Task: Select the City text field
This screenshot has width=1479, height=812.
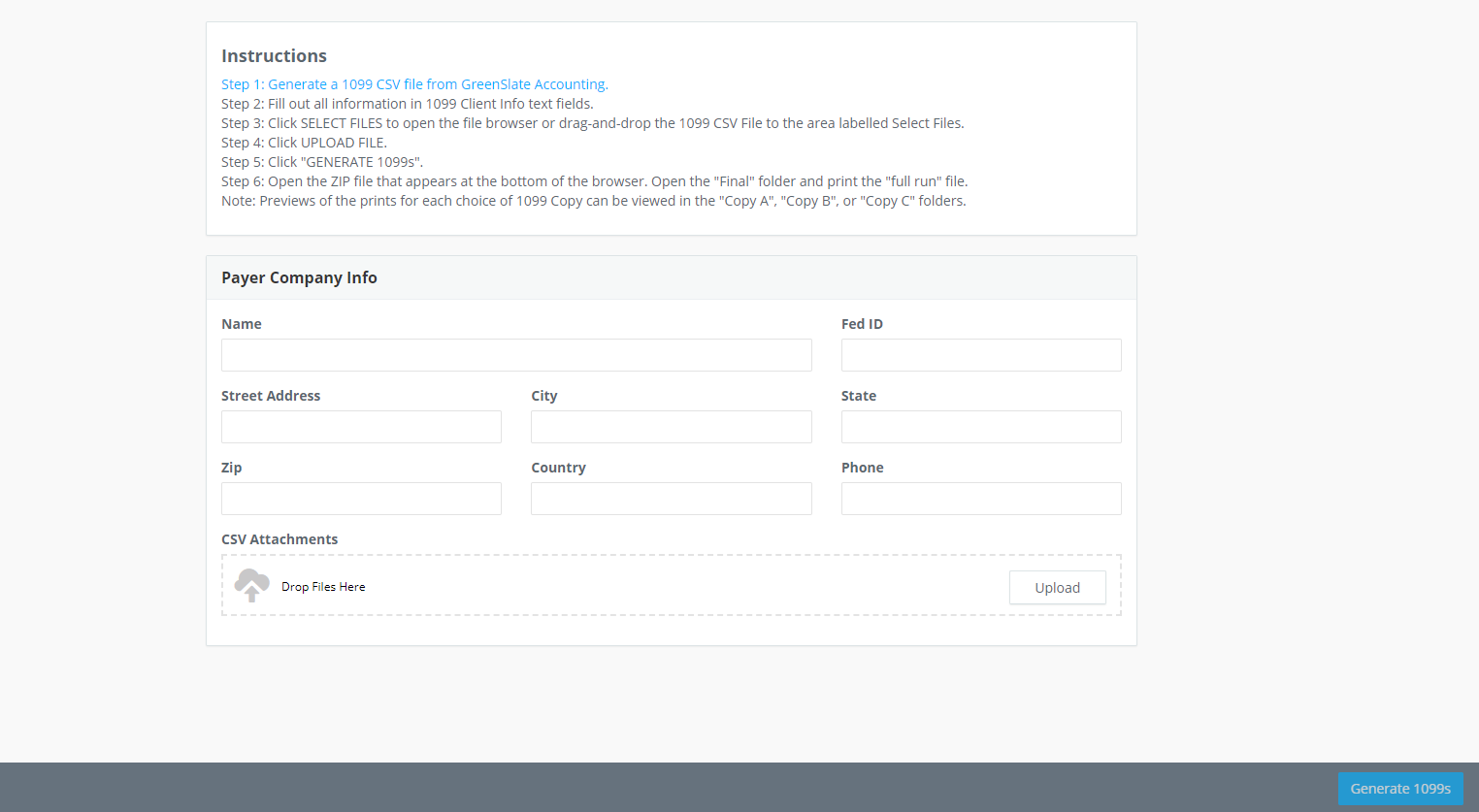Action: [x=672, y=427]
